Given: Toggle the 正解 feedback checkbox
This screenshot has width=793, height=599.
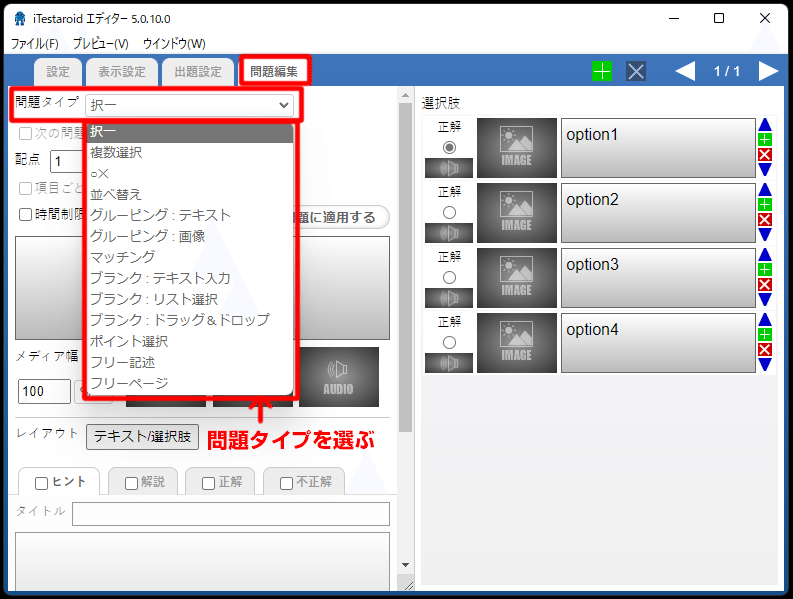Looking at the screenshot, I should tap(208, 483).
